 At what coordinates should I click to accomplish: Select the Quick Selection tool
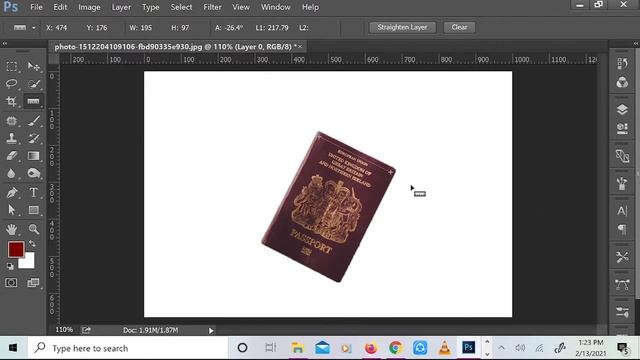tap(33, 84)
